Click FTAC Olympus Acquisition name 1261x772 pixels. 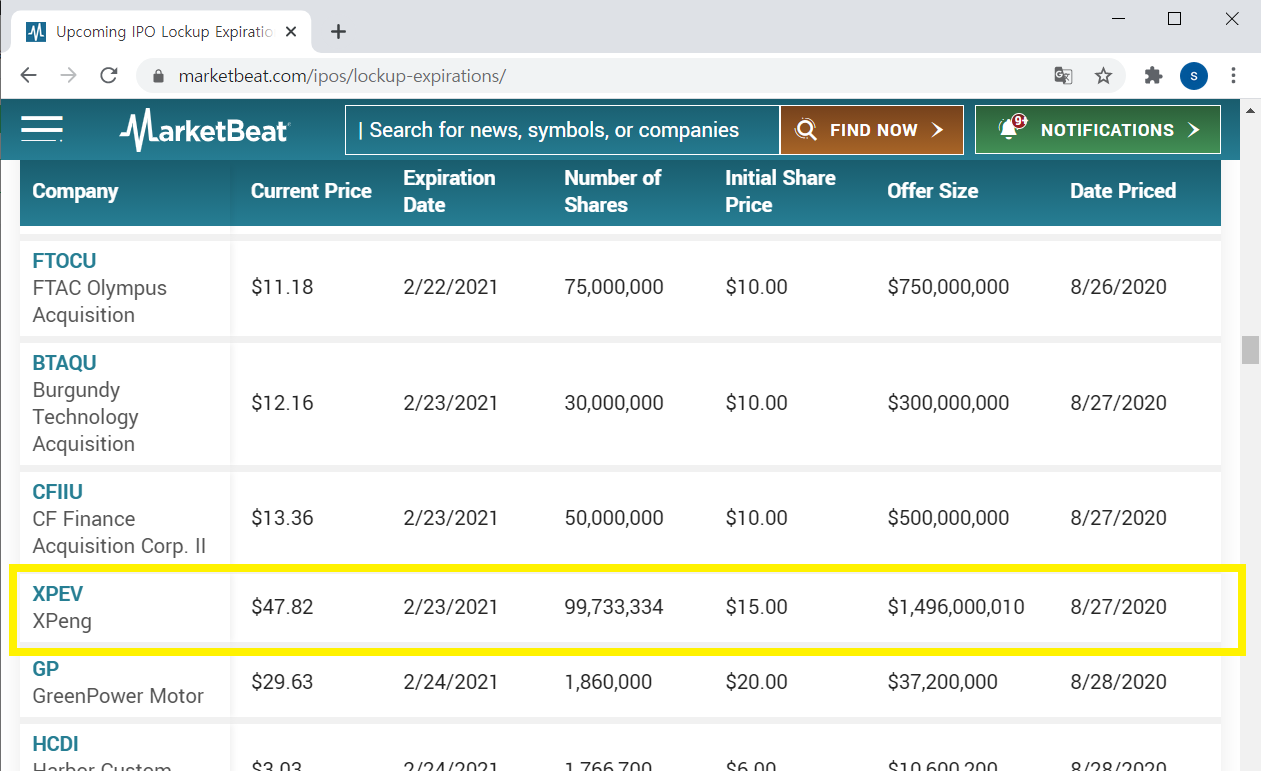(99, 301)
